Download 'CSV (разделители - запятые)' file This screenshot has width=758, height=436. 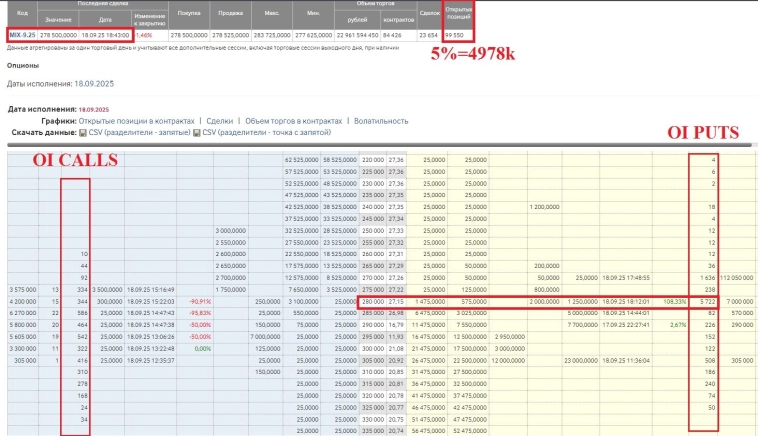pyautogui.click(x=139, y=132)
